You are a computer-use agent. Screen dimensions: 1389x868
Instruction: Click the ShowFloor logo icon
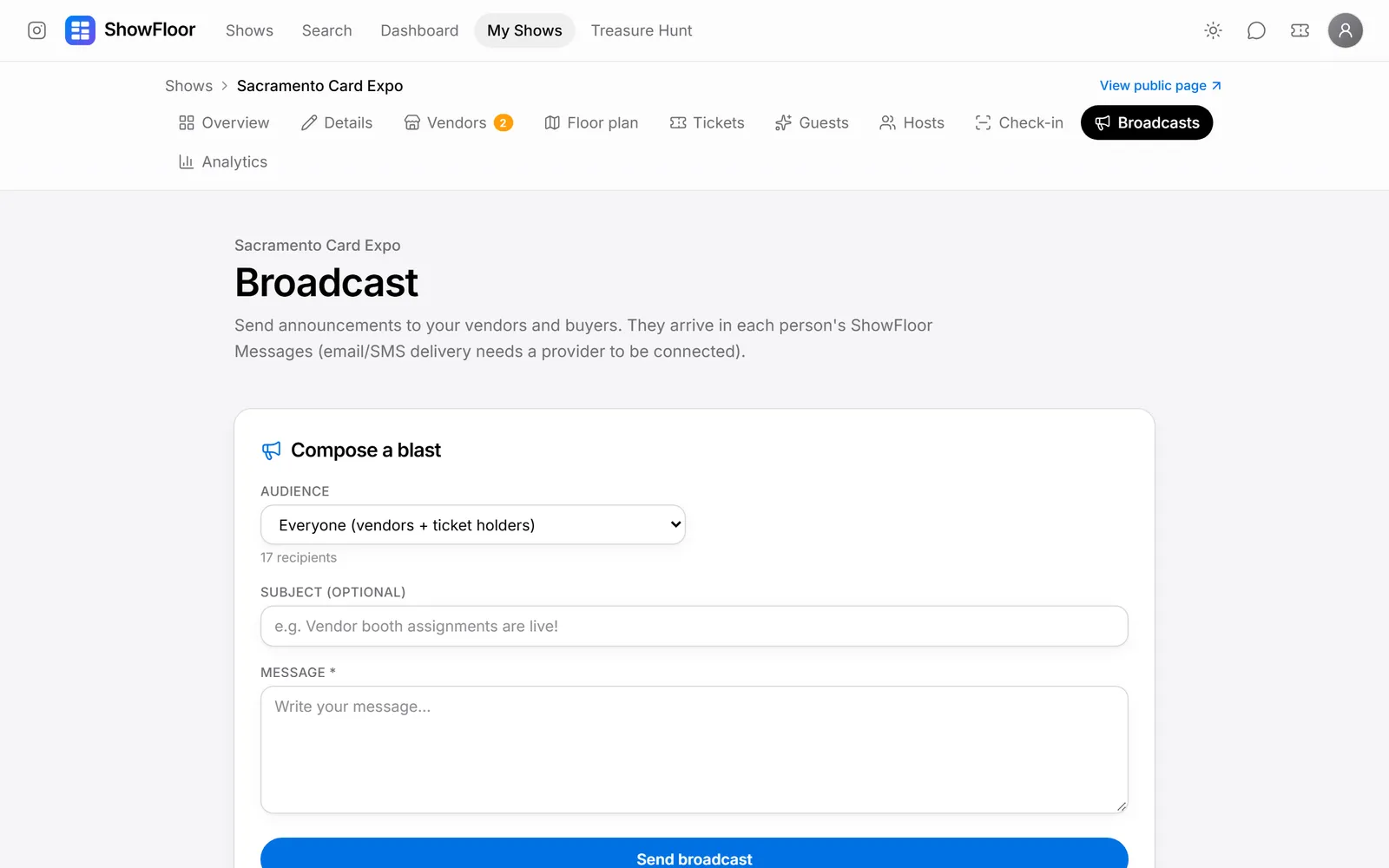pos(80,30)
